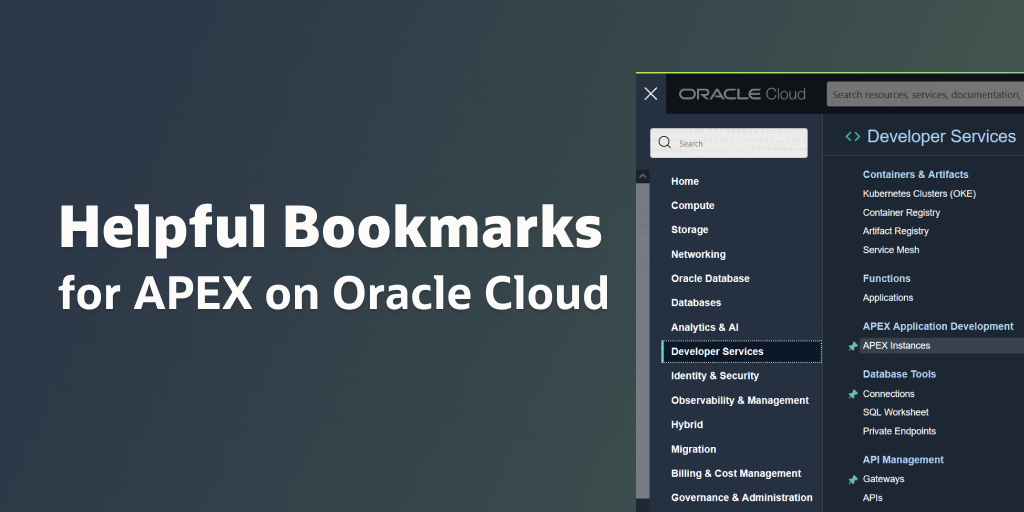This screenshot has height=512, width=1024.
Task: Unpin Connections pin icon
Action: (852, 394)
